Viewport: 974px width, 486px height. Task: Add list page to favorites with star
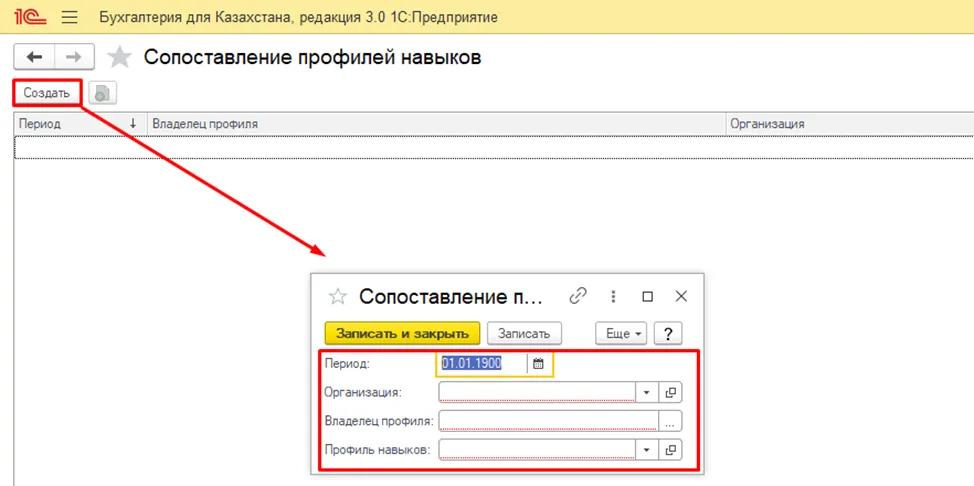(119, 58)
